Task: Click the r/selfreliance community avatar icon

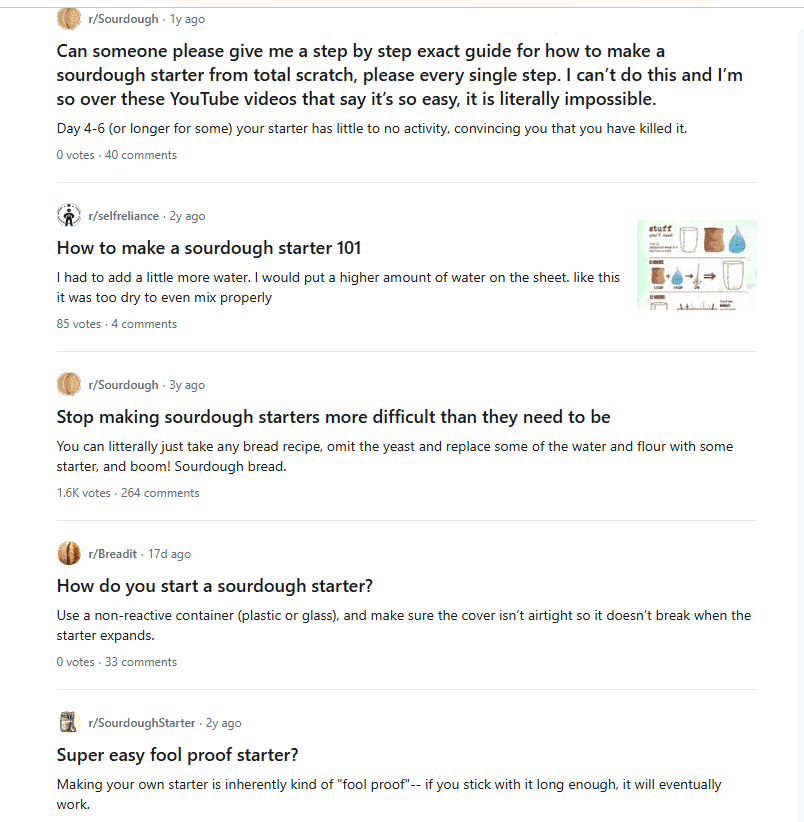Action: click(x=69, y=216)
